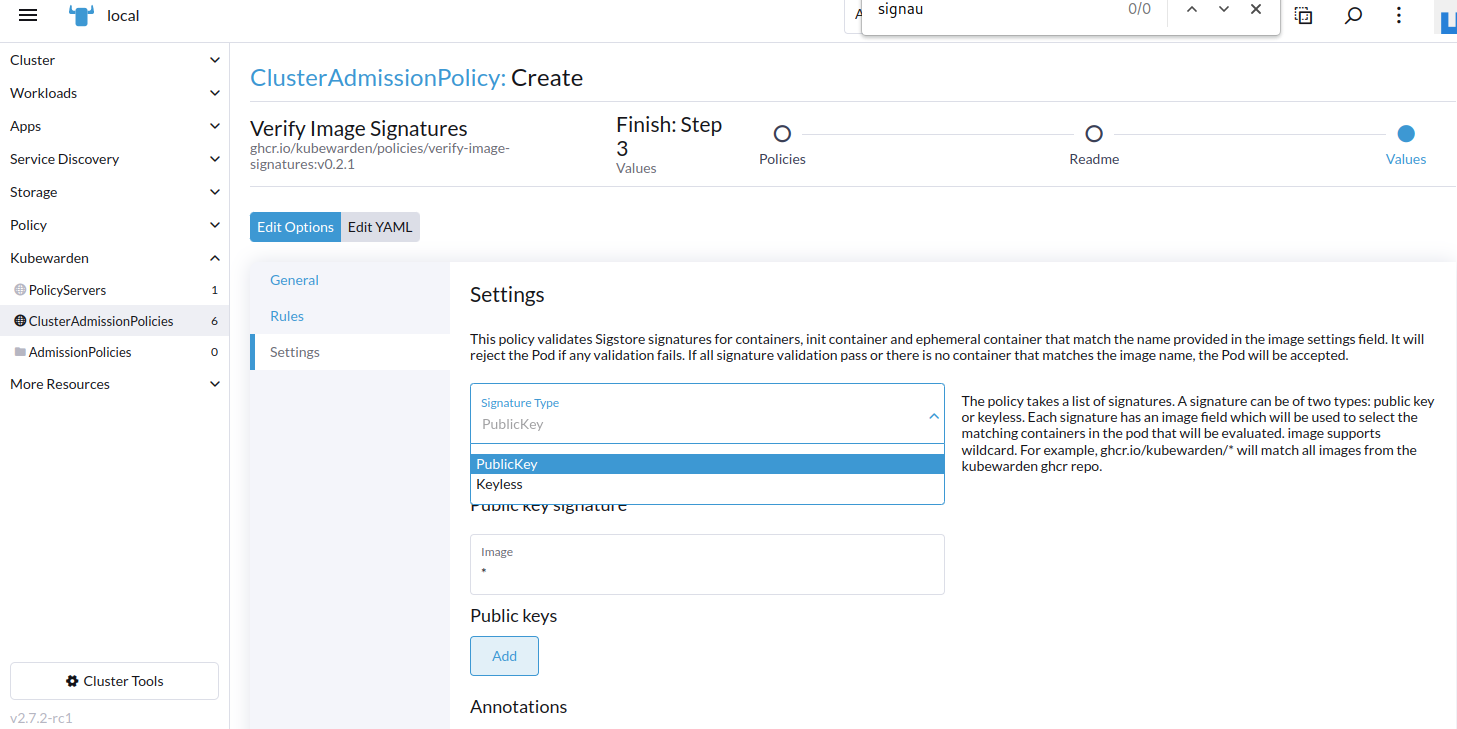Click the ClusterAdmissionPolicies icon
The image size is (1457, 729).
(21, 320)
